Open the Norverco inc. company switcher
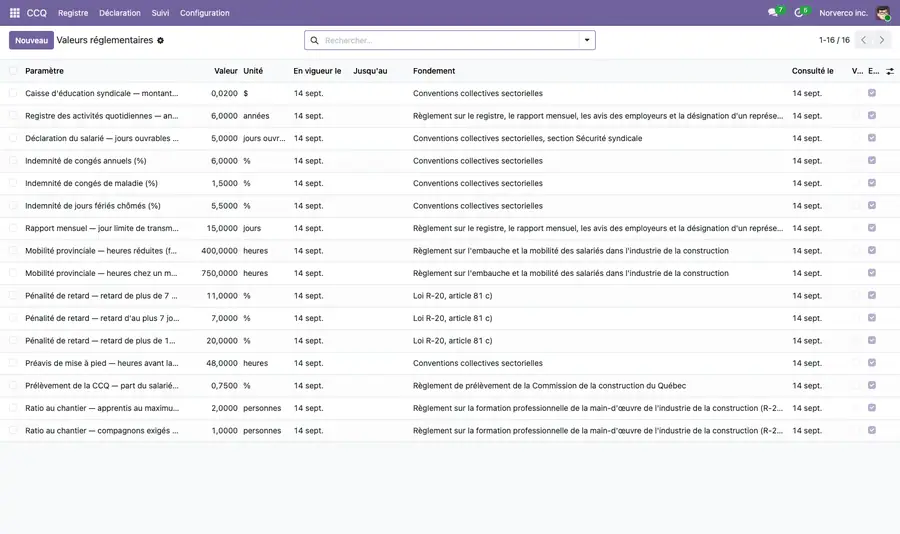 pos(843,13)
